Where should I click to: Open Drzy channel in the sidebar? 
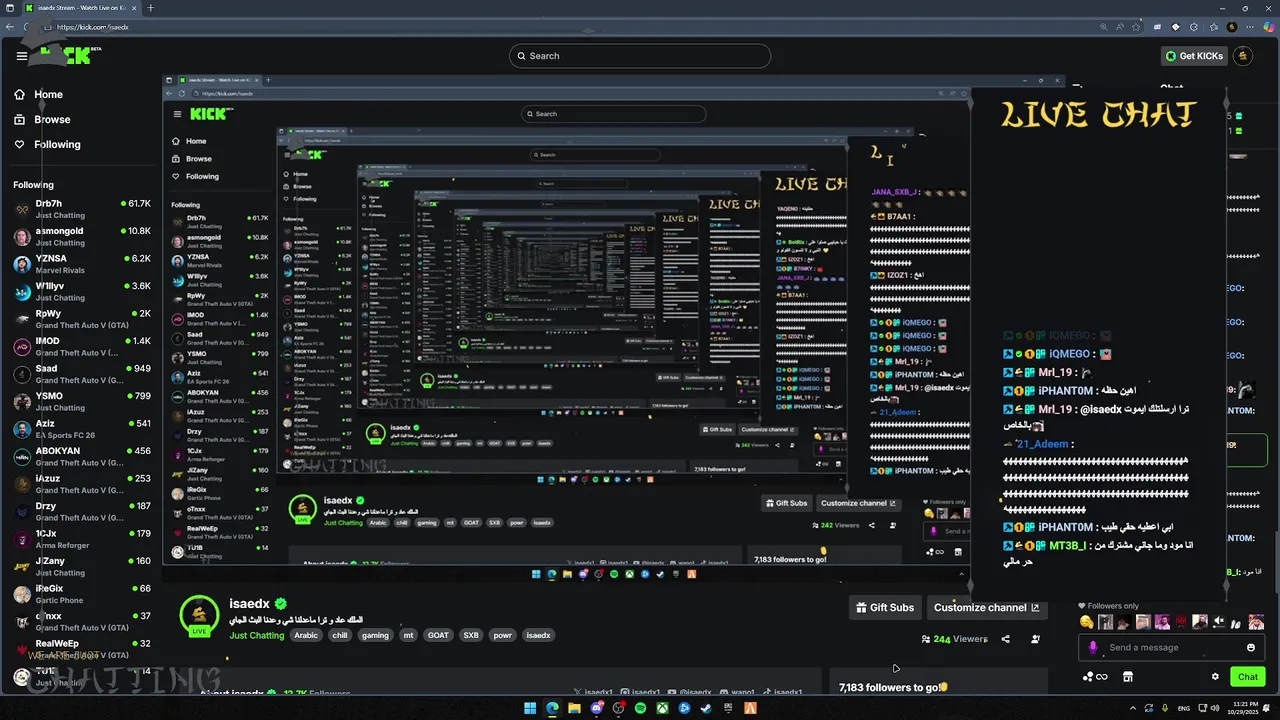pos(82,511)
